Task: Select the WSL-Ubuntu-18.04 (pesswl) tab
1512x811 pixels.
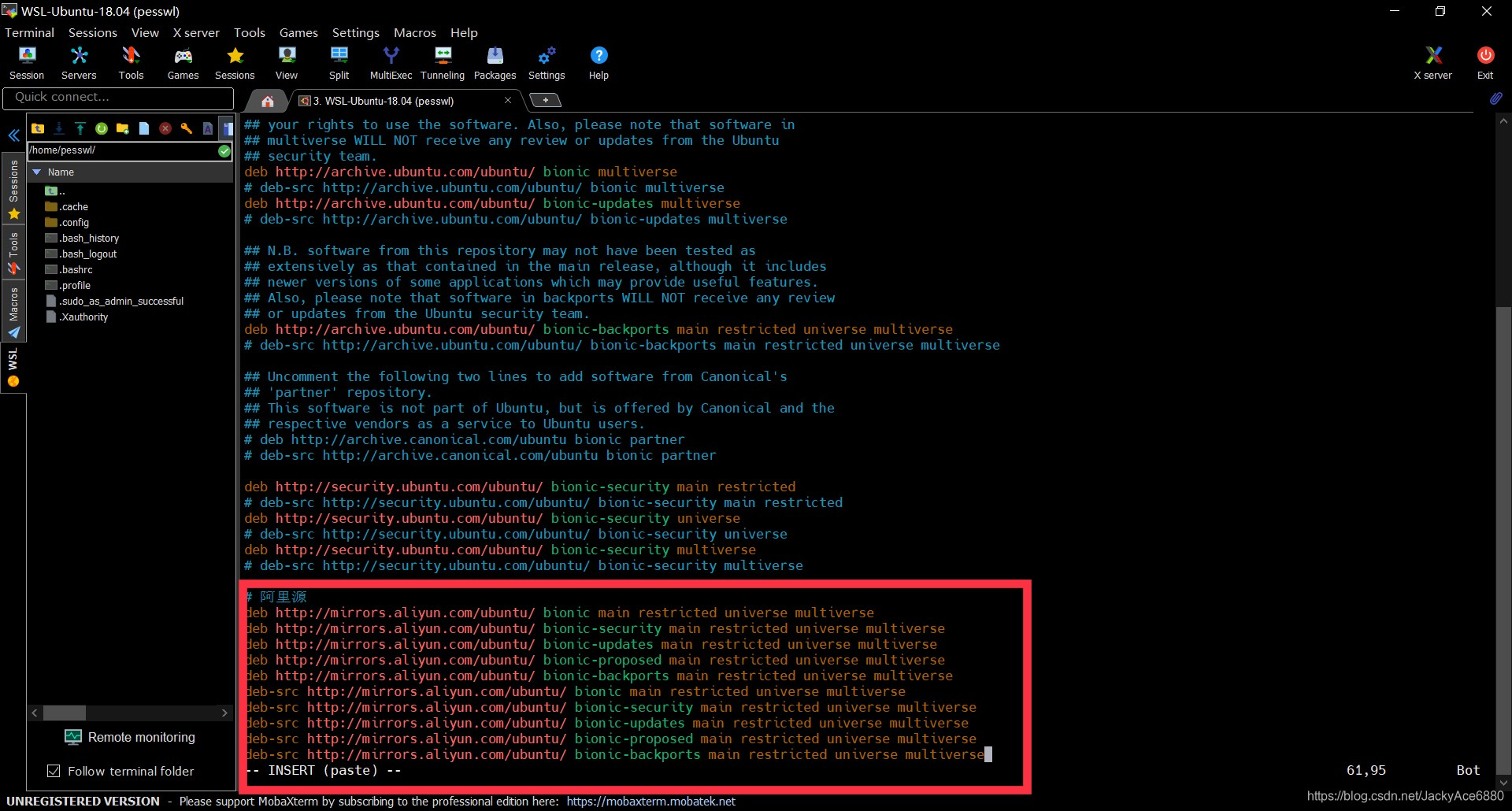Action: tap(383, 101)
